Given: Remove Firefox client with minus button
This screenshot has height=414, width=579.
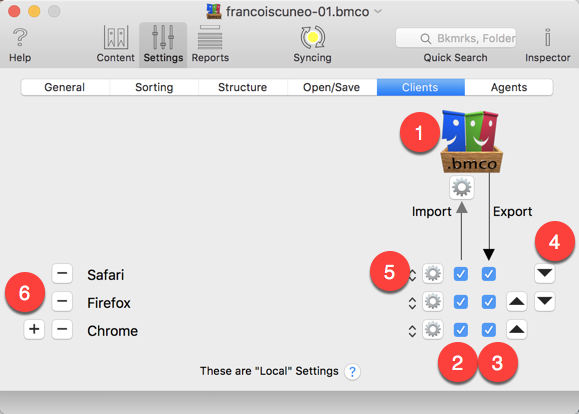Looking at the screenshot, I should tap(62, 301).
